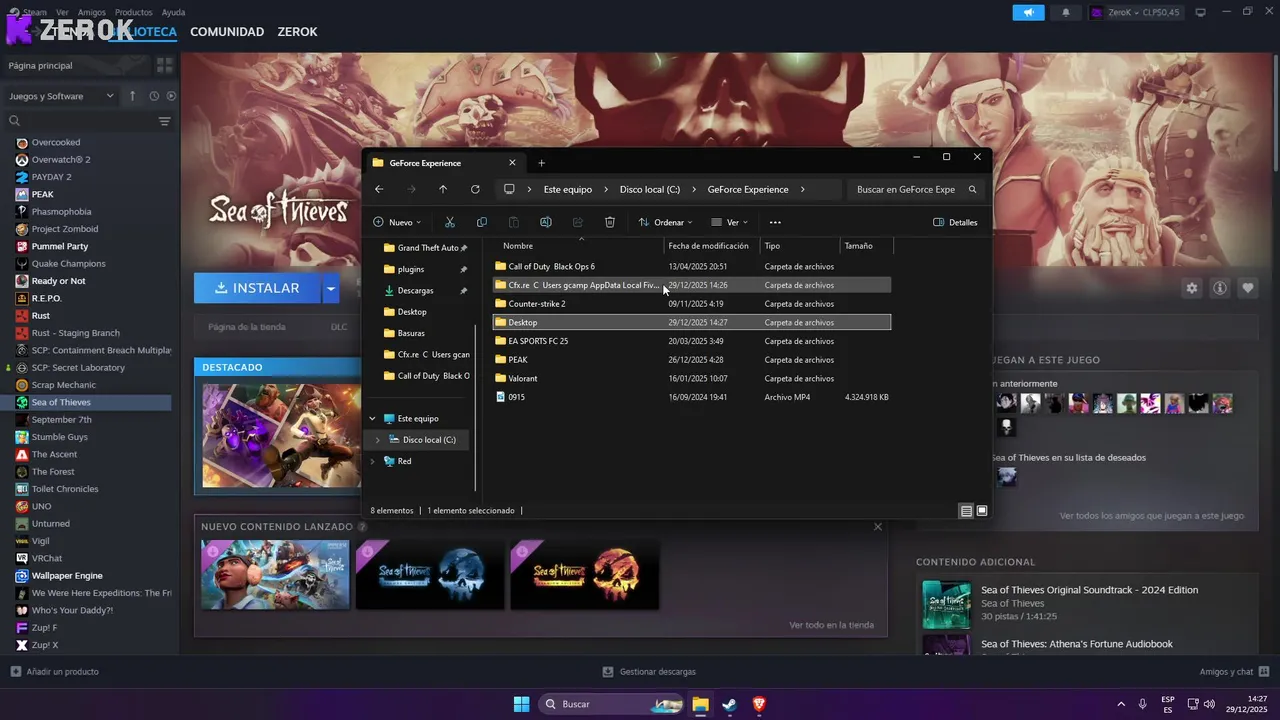
Task: Open Juegos y Software filter dropdown
Action: point(62,96)
